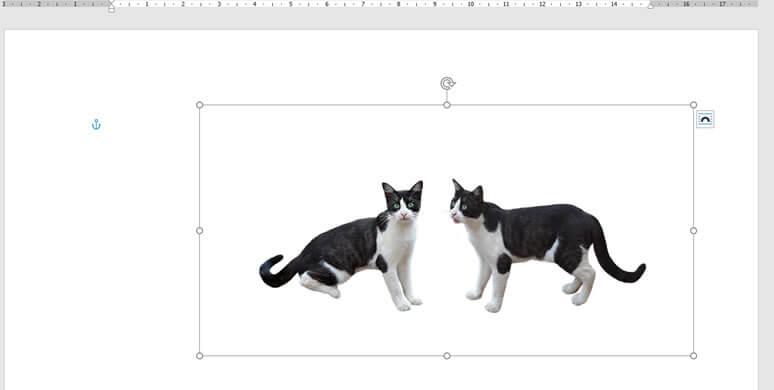Click the left-middle sizing handle
The width and height of the screenshot is (774, 390).
(199, 231)
